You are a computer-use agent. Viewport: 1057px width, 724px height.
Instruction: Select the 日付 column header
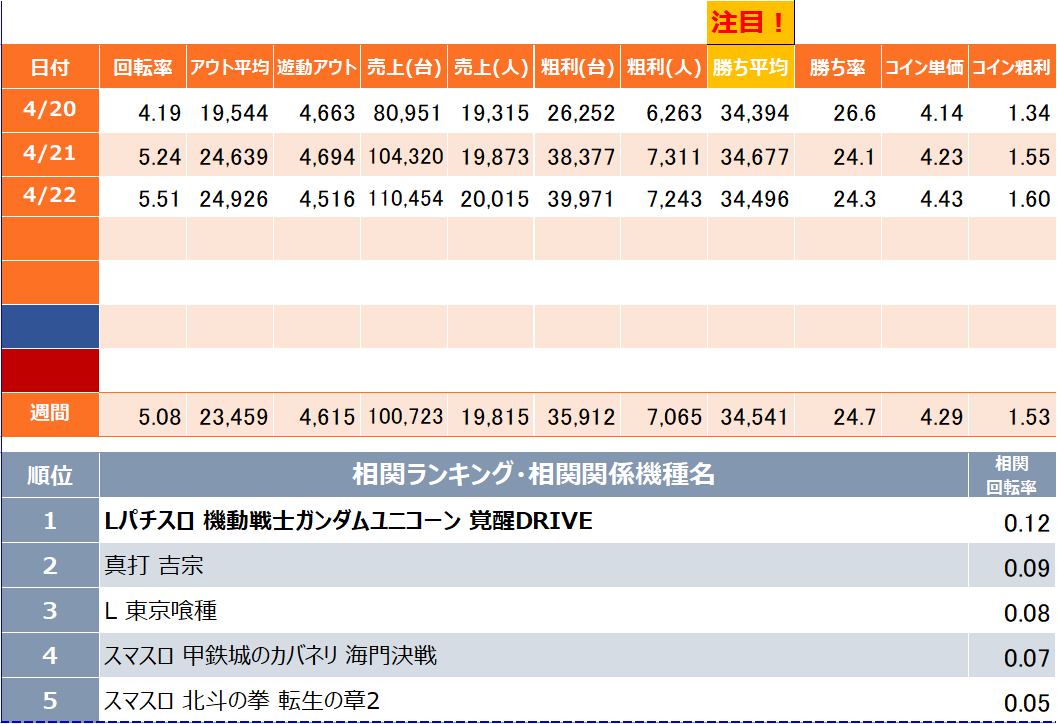(50, 68)
